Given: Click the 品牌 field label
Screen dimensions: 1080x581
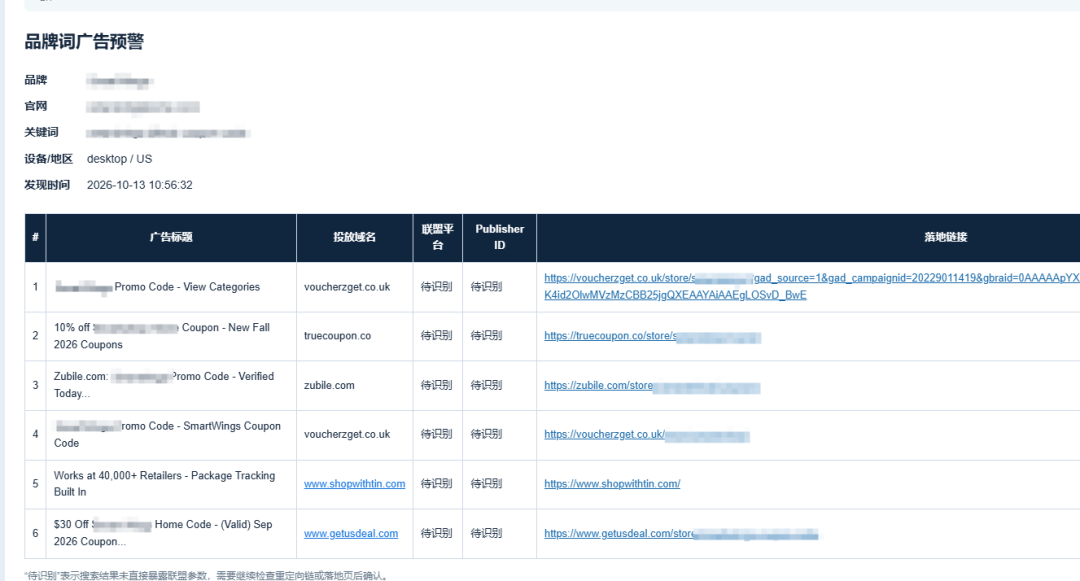Looking at the screenshot, I should coord(36,80).
